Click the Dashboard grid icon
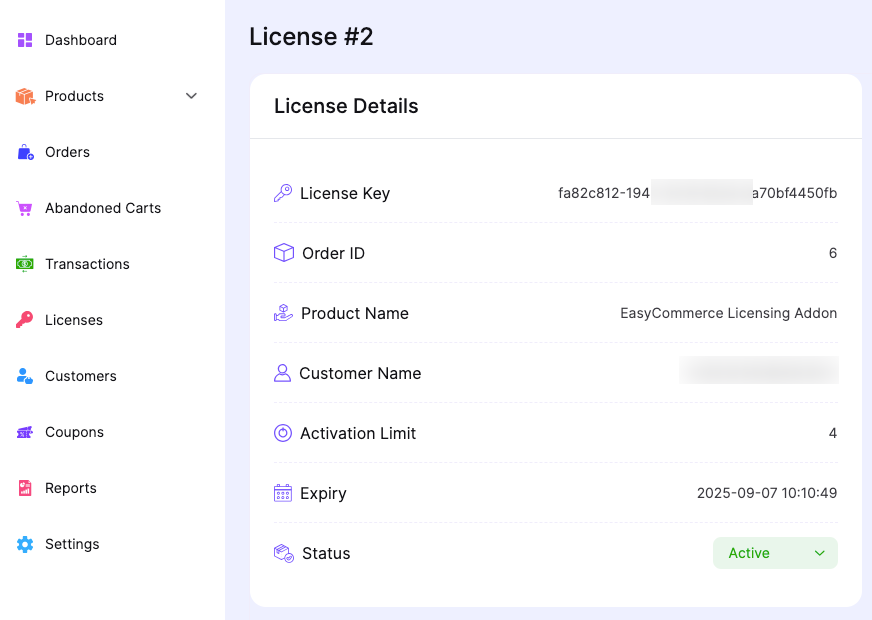Viewport: 872px width, 620px height. (x=25, y=40)
